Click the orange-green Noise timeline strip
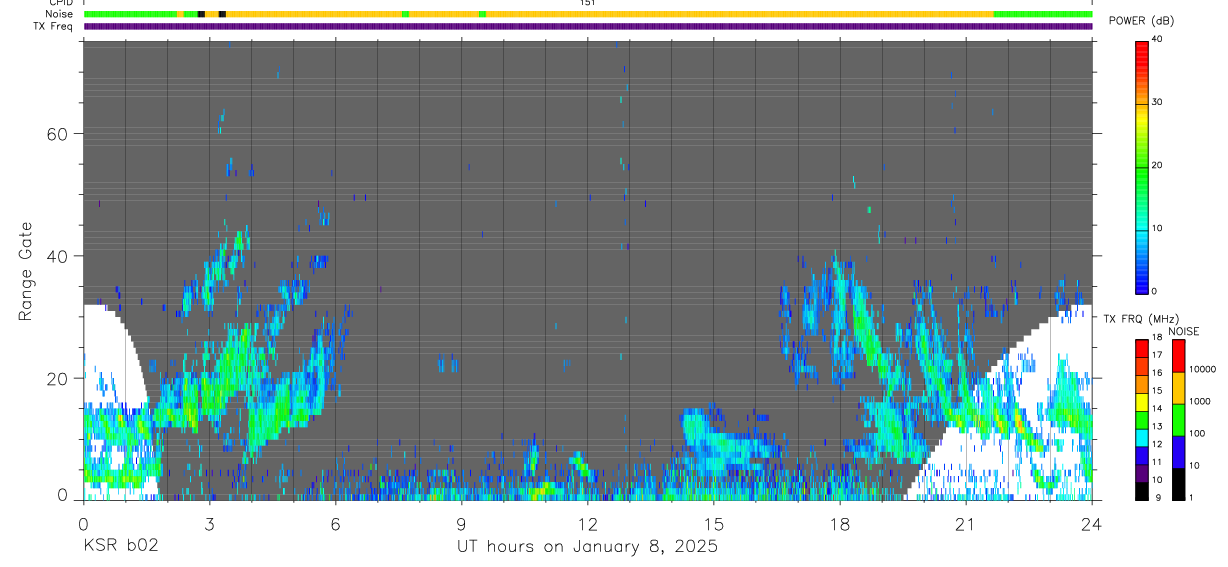The width and height of the screenshot is (1228, 567). click(588, 14)
